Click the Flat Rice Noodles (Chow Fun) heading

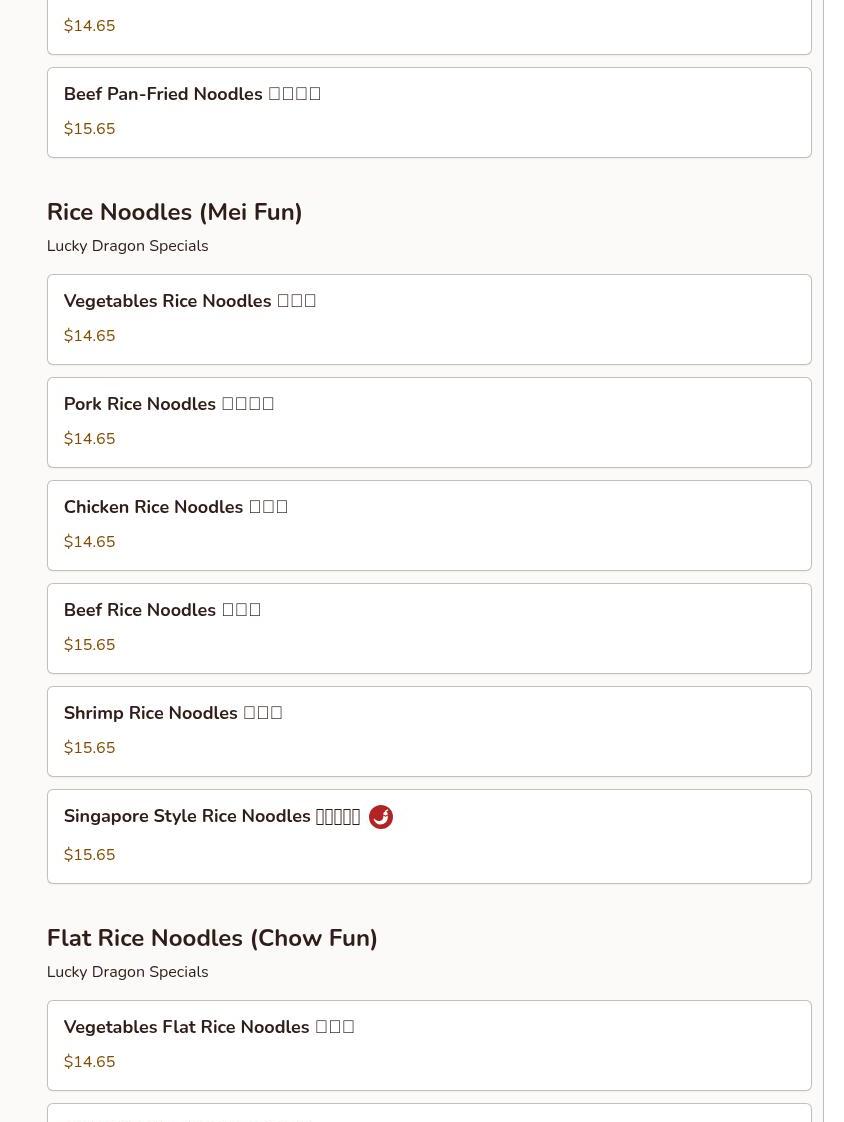point(212,938)
